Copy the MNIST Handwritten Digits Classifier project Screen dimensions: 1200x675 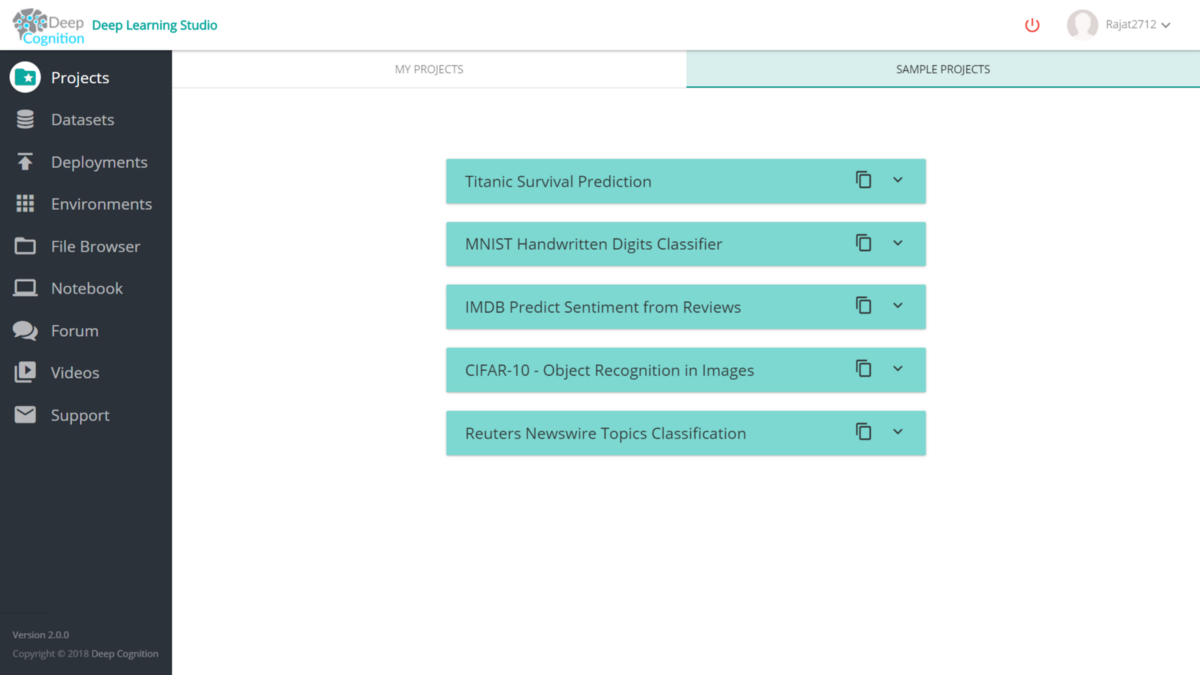coord(864,243)
